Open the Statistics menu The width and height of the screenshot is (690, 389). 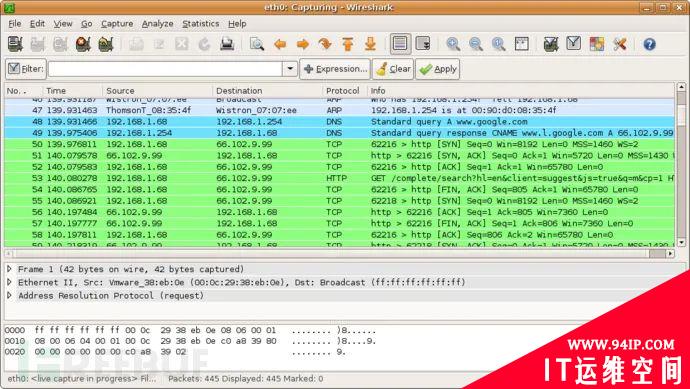(201, 24)
